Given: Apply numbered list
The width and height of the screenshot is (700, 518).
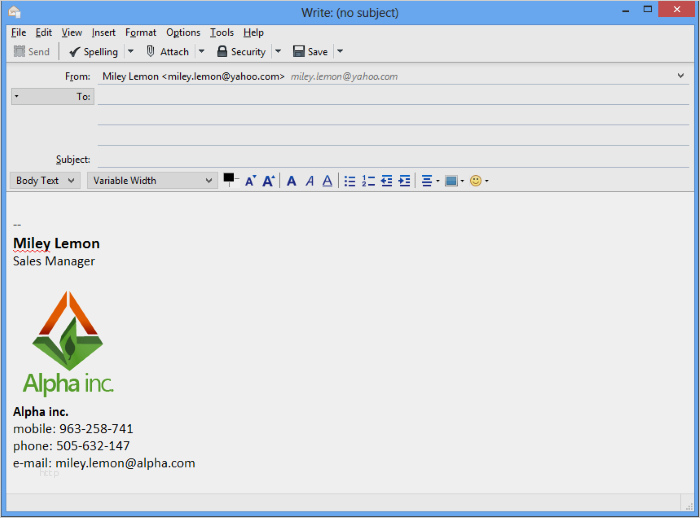Looking at the screenshot, I should [368, 181].
